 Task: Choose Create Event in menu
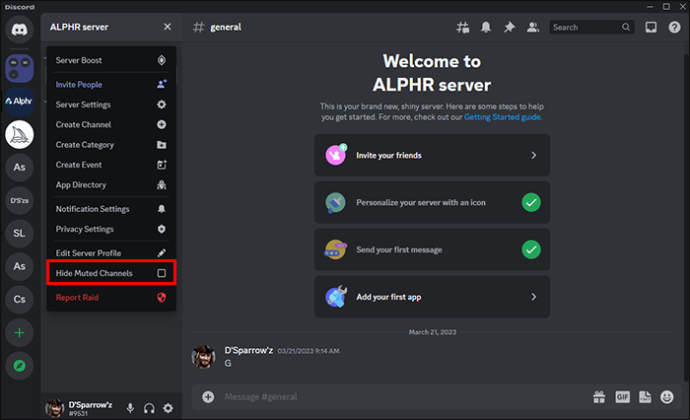[x=111, y=165]
